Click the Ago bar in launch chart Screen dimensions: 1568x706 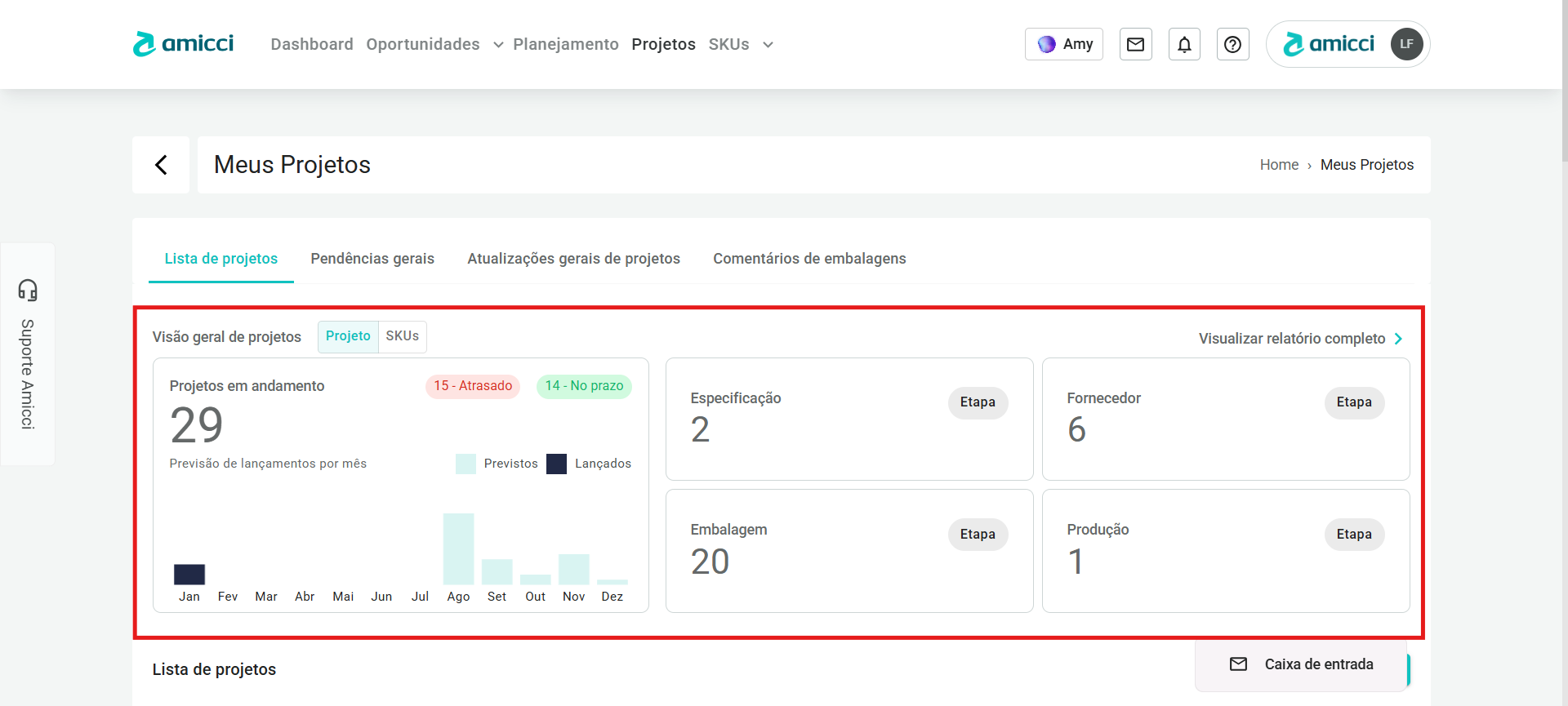point(458,548)
